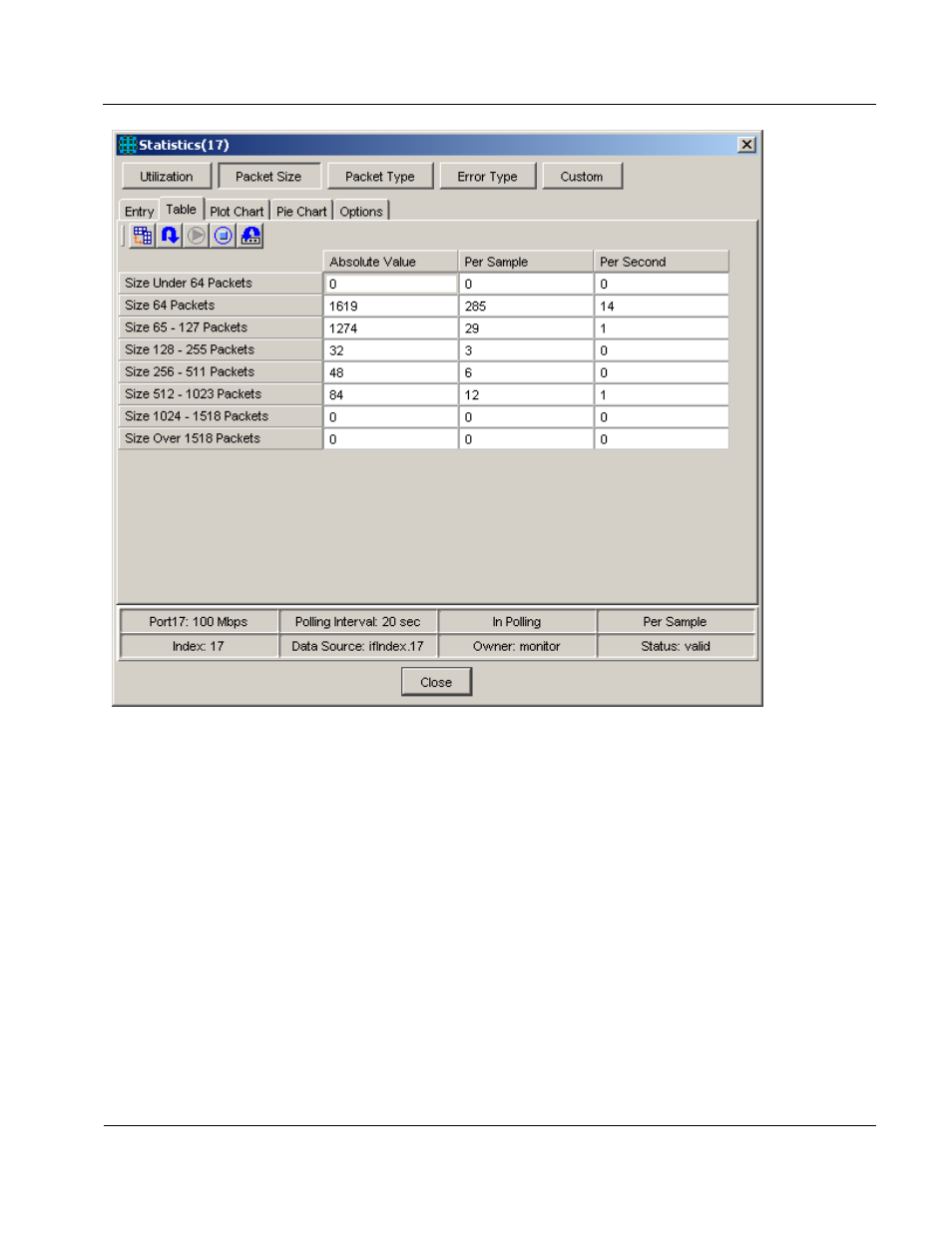Click the blue clear-counters icon in toolbar
This screenshot has height=1233, width=952.
click(250, 236)
